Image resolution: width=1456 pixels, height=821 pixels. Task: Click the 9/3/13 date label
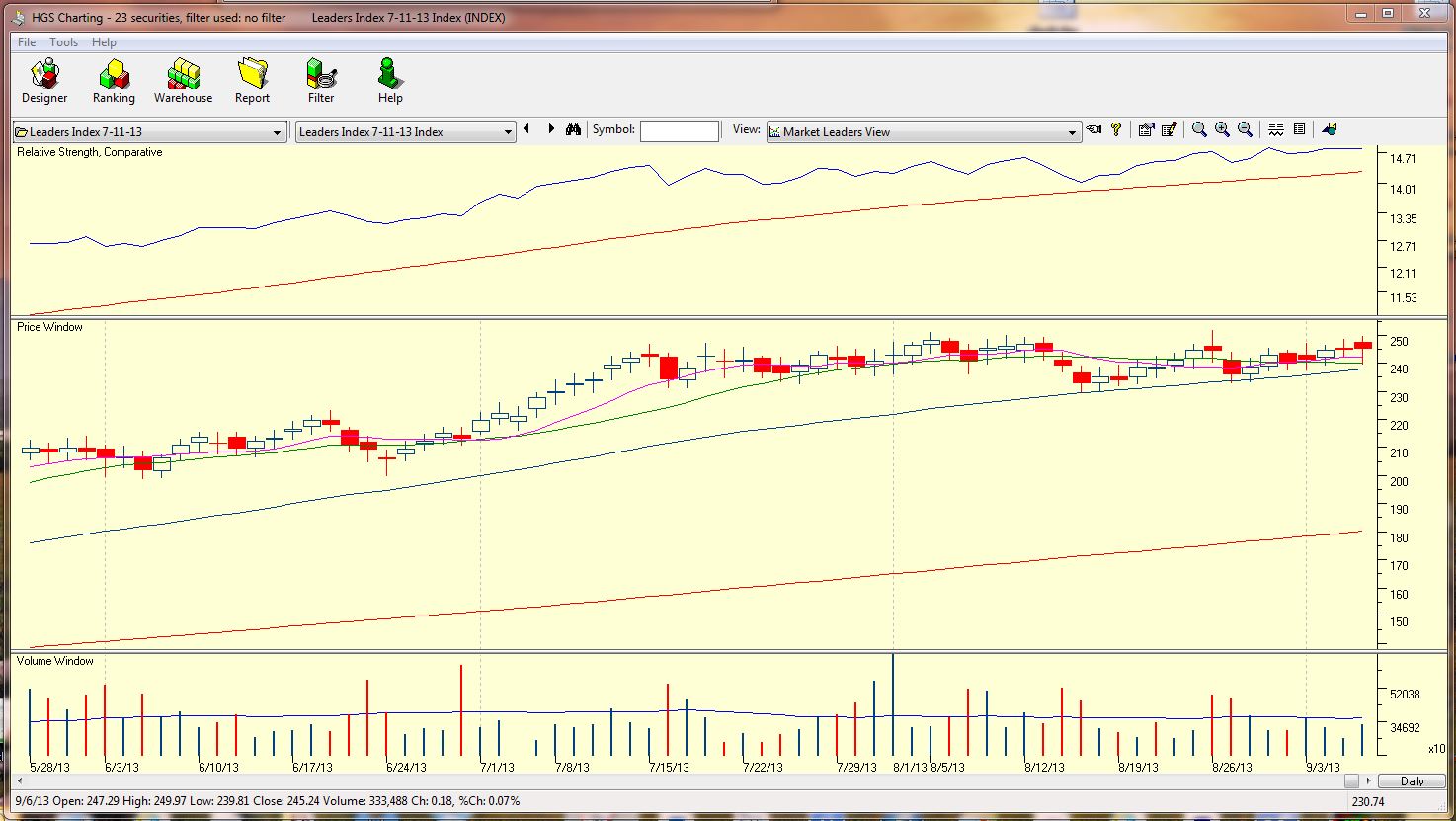click(x=1323, y=767)
